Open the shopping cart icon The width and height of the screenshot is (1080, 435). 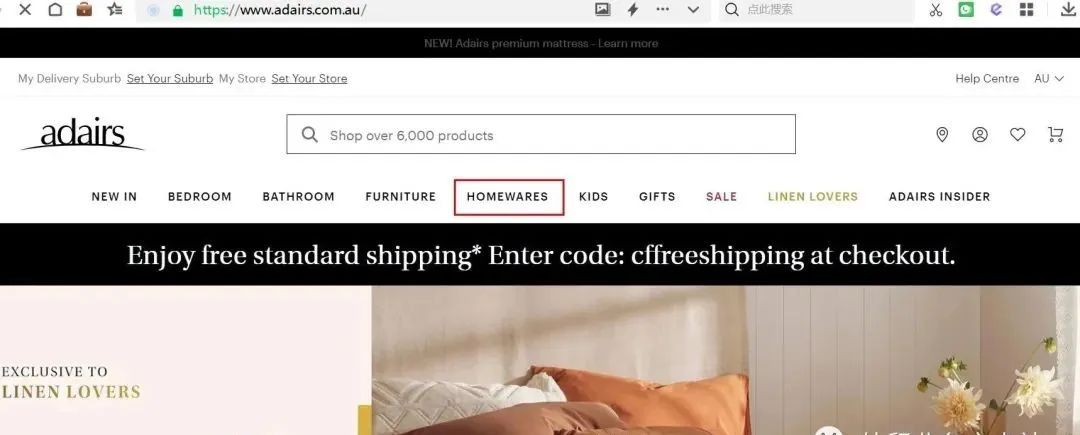[x=1055, y=135]
